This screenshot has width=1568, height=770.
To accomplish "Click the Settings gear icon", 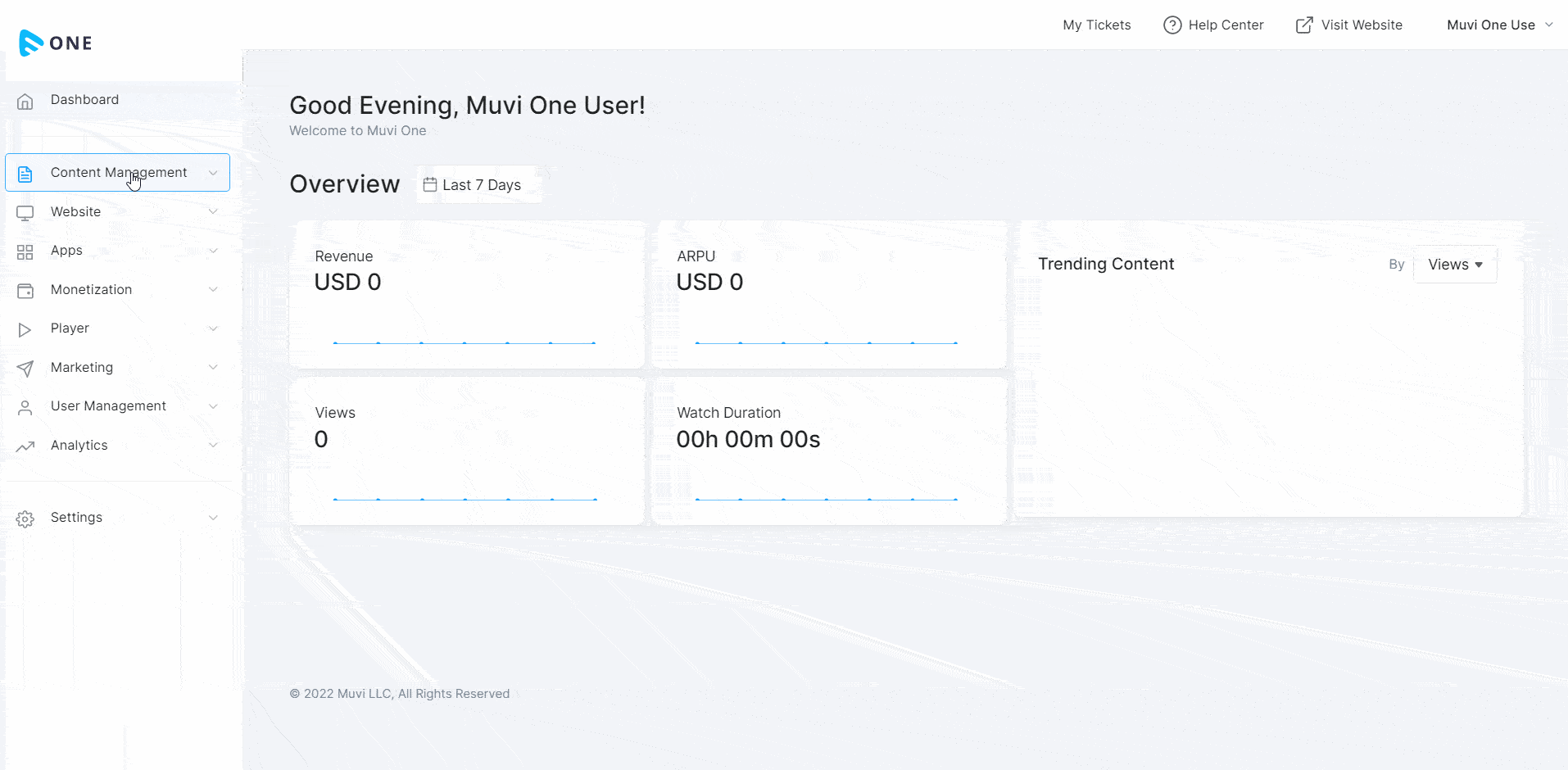I will coord(25,519).
